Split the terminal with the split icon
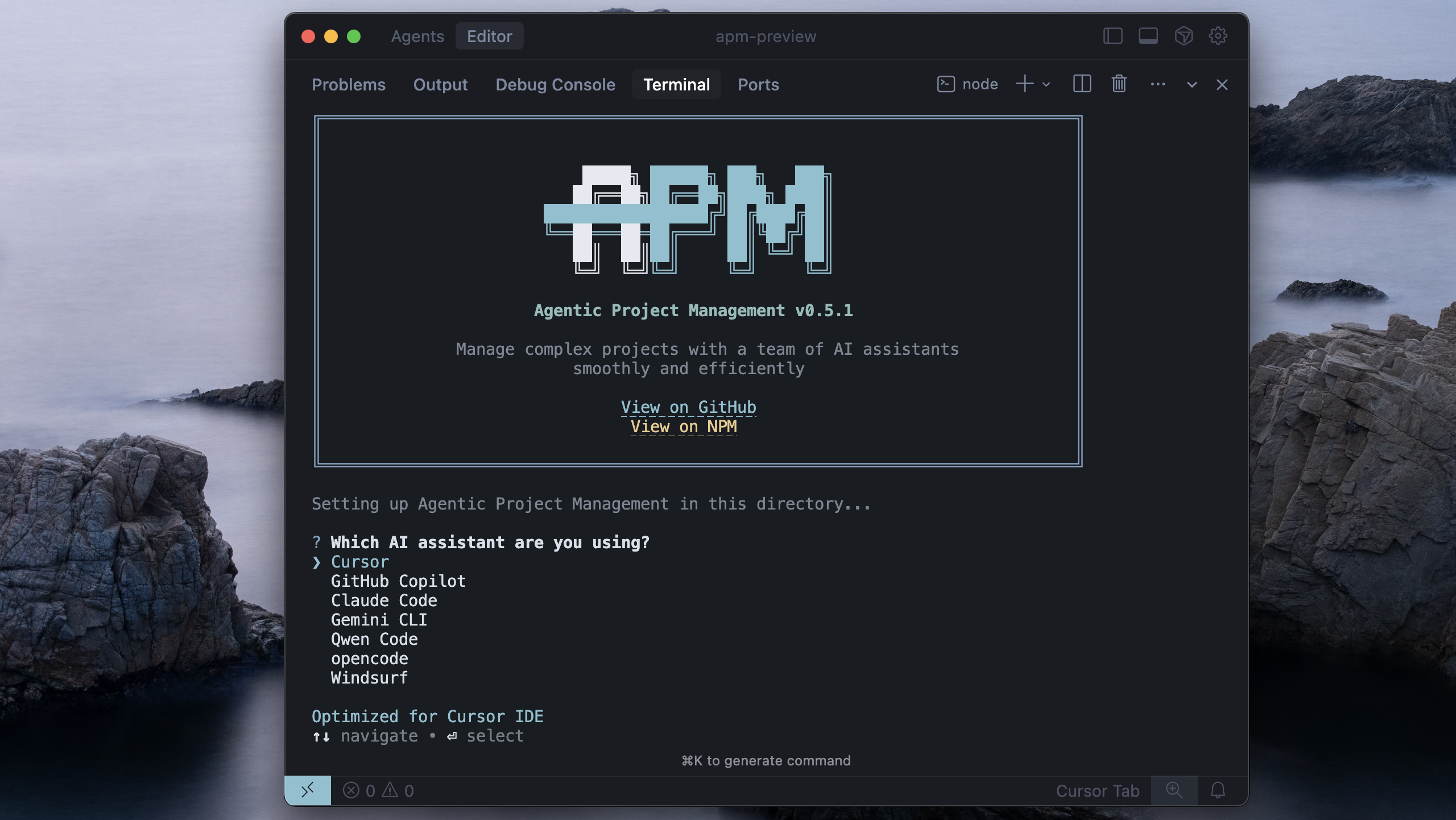1456x820 pixels. [x=1081, y=84]
